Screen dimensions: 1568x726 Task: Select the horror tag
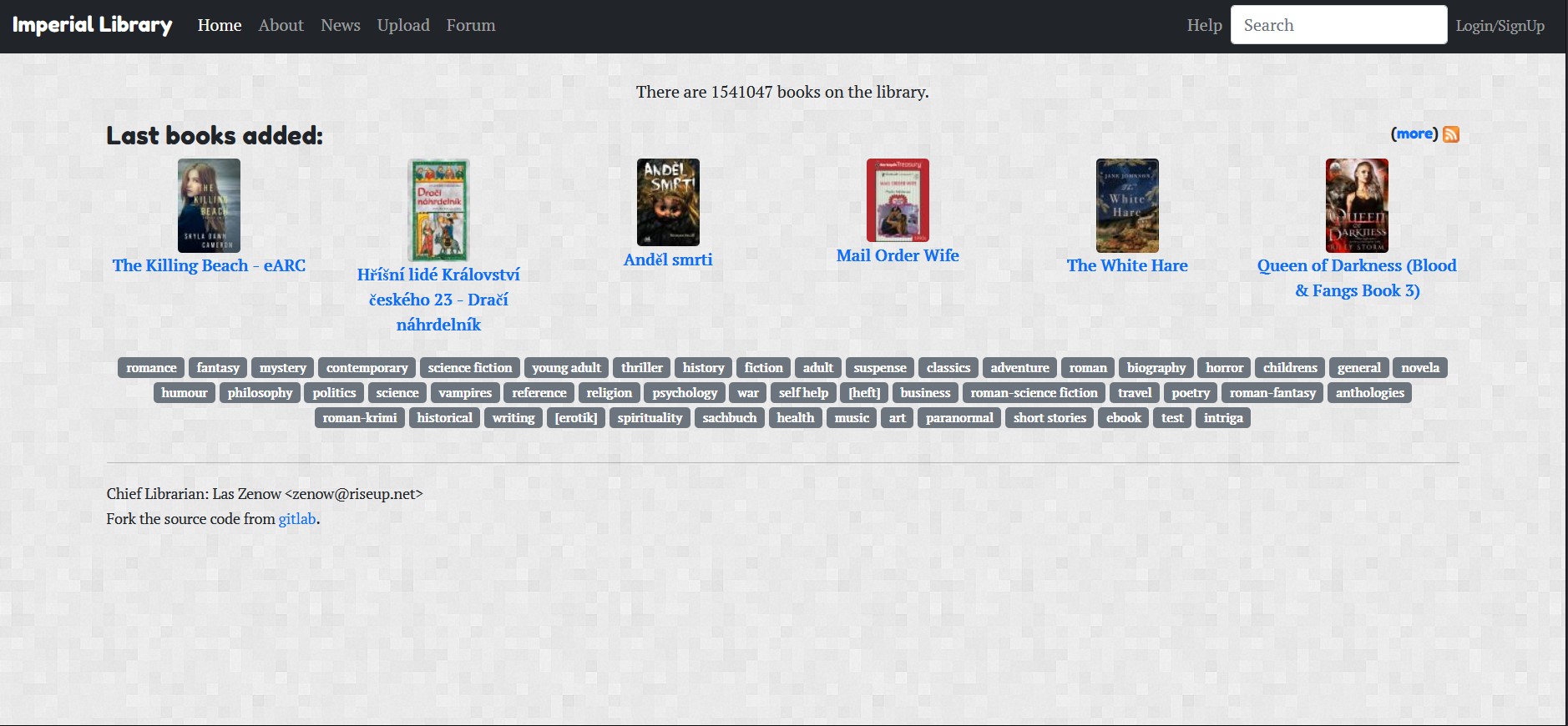coord(1225,368)
